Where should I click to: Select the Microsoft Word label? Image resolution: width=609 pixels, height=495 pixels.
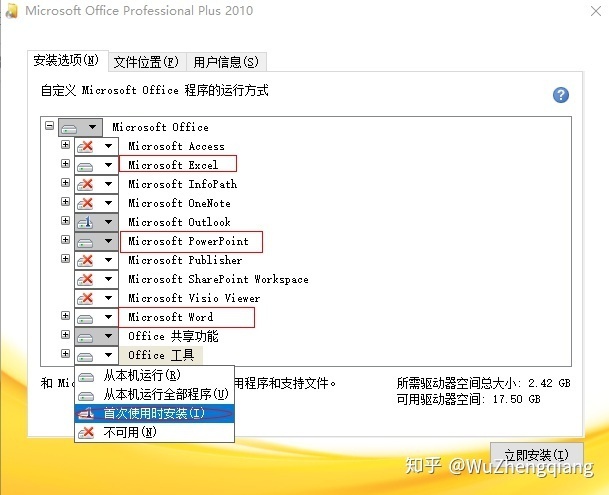click(171, 317)
